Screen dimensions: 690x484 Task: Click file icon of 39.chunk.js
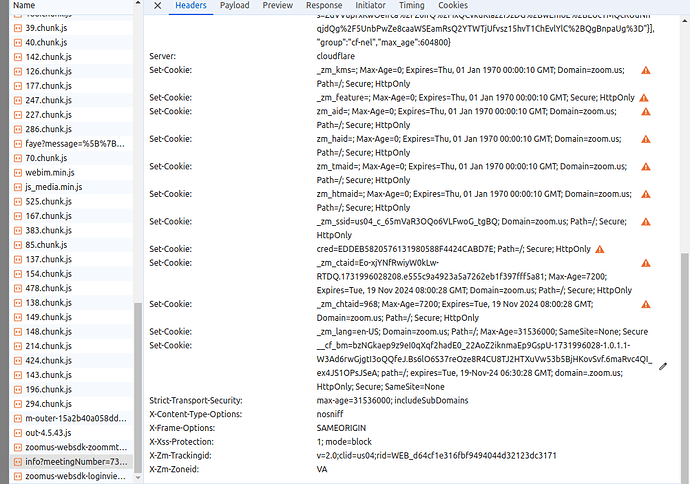click(18, 28)
